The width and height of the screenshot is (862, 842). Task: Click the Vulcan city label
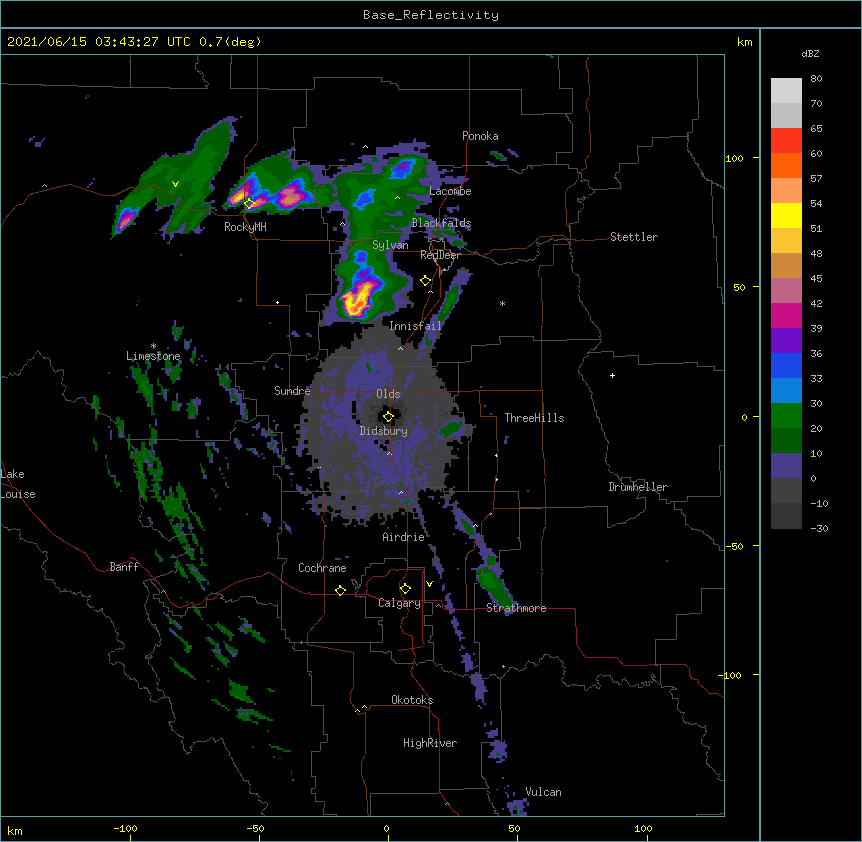pos(543,792)
